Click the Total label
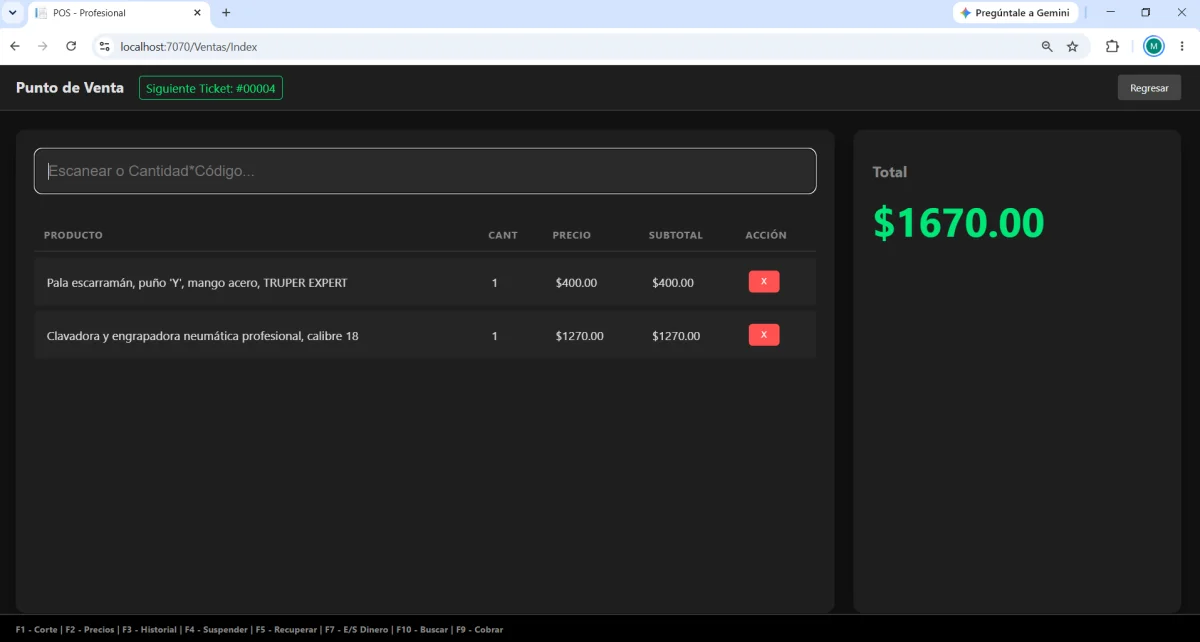This screenshot has height=642, width=1200. coord(889,172)
